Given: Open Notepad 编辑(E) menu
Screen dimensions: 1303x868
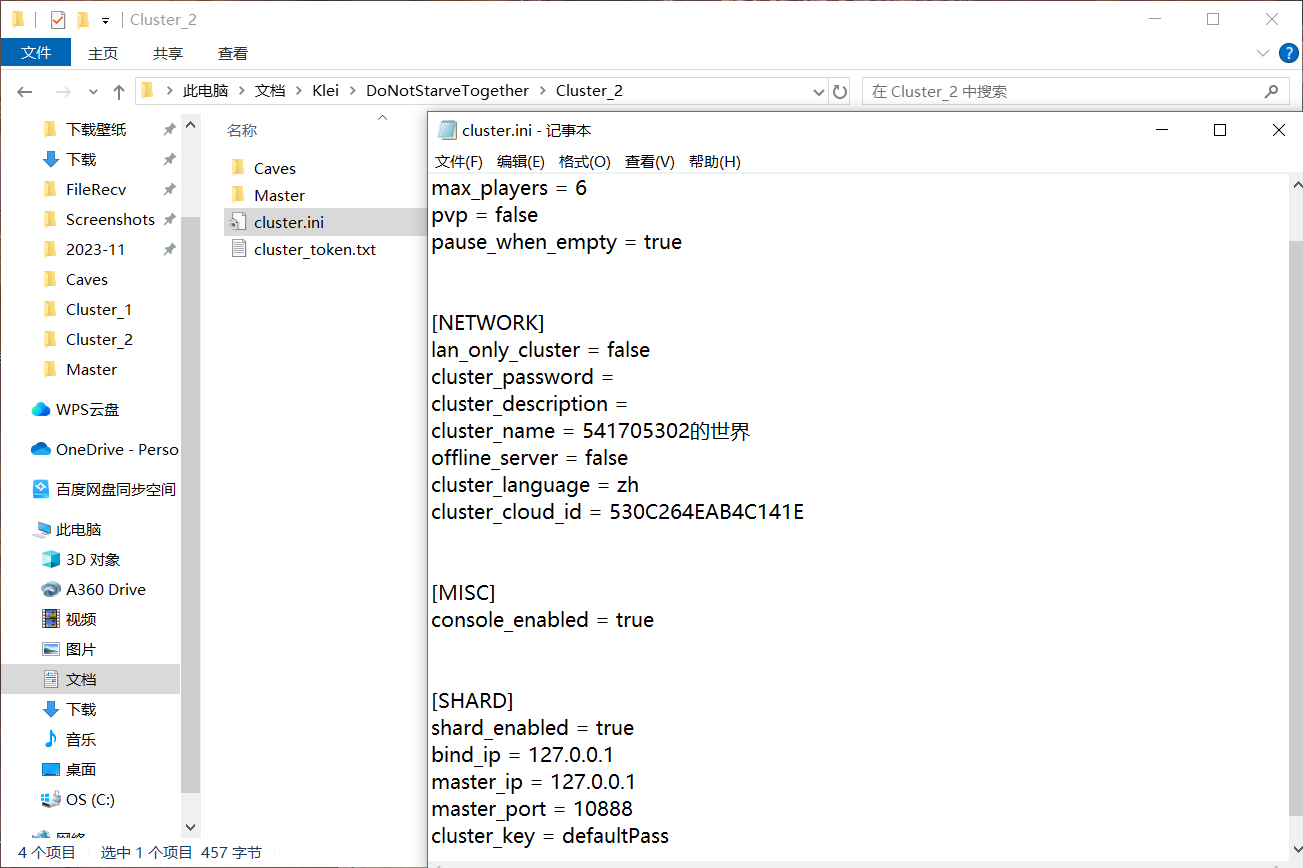Looking at the screenshot, I should (521, 161).
